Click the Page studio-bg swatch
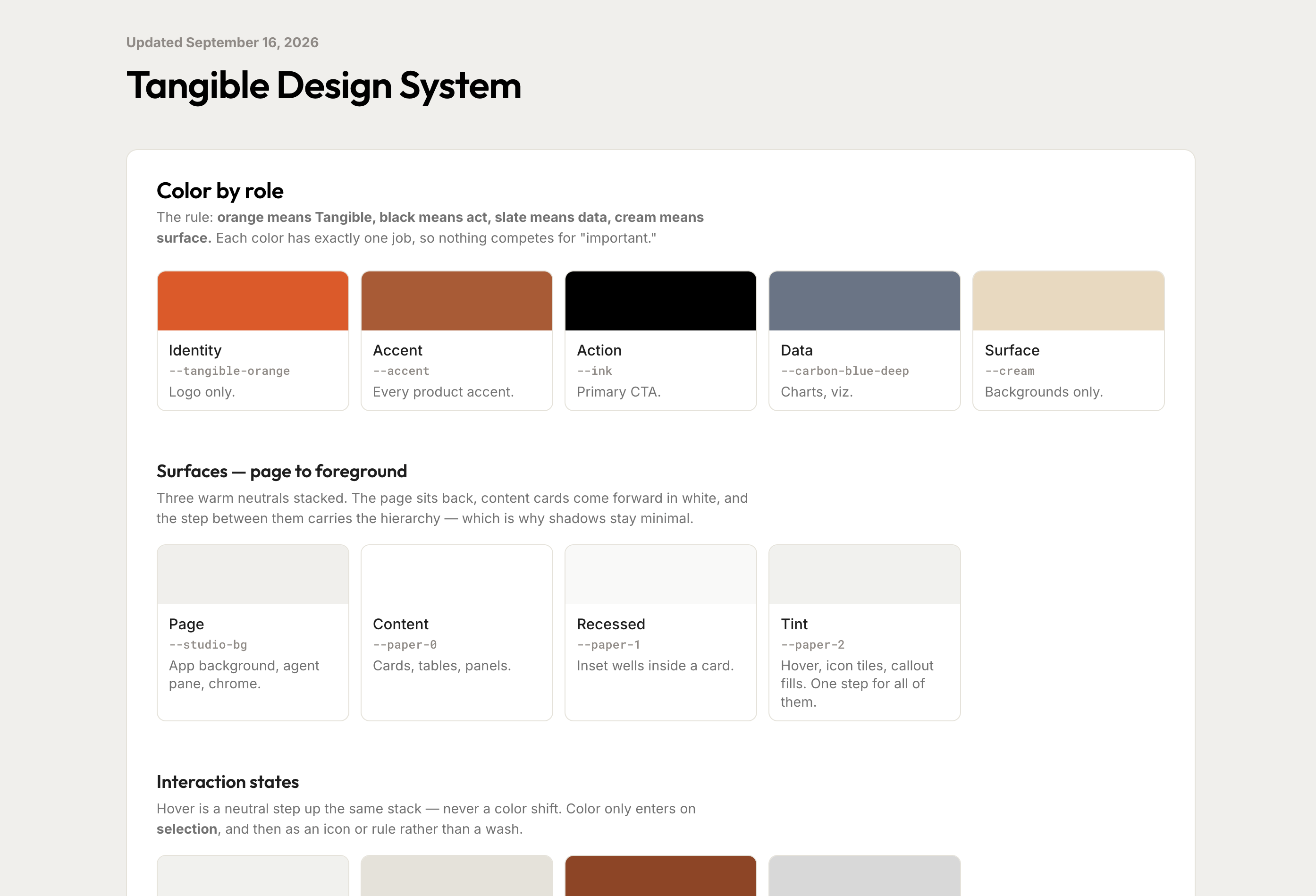1316x896 pixels. click(253, 575)
